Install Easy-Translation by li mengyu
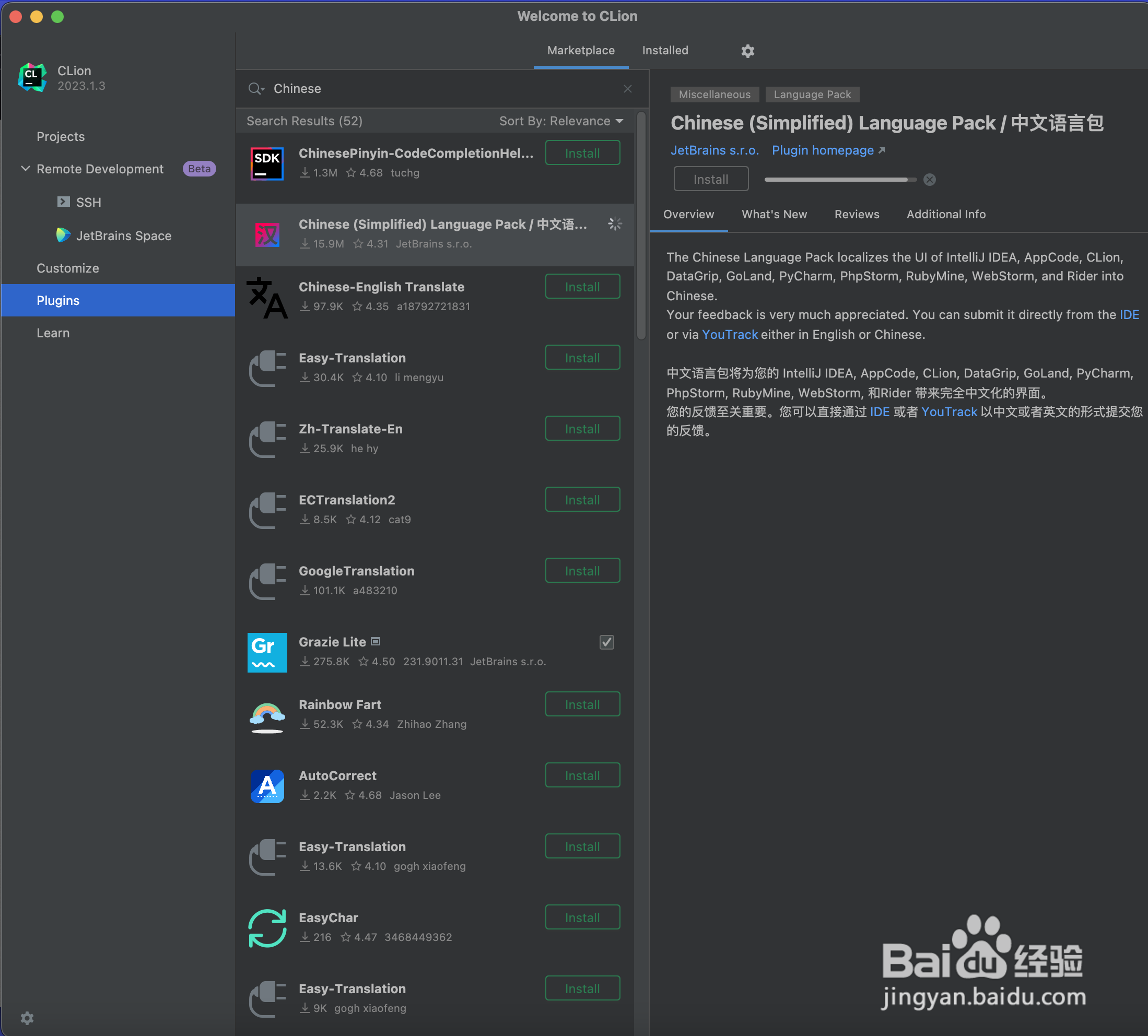 582,358
